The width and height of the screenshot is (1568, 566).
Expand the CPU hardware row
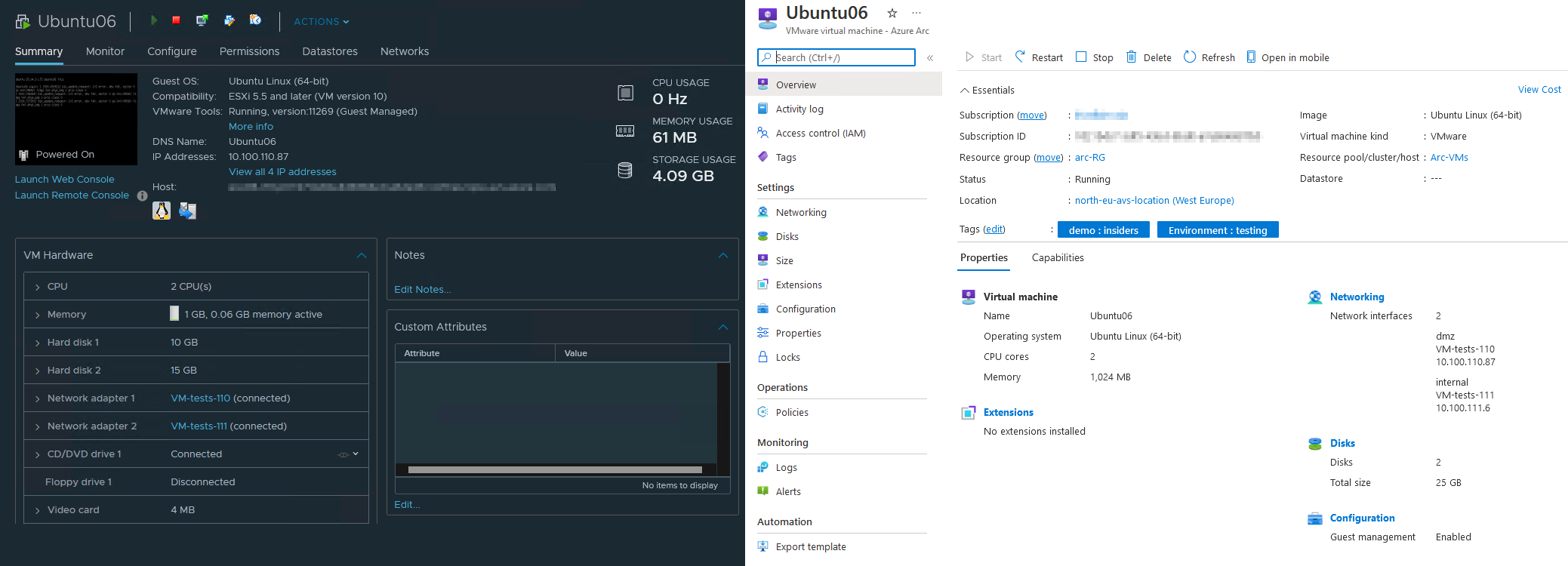(x=37, y=288)
